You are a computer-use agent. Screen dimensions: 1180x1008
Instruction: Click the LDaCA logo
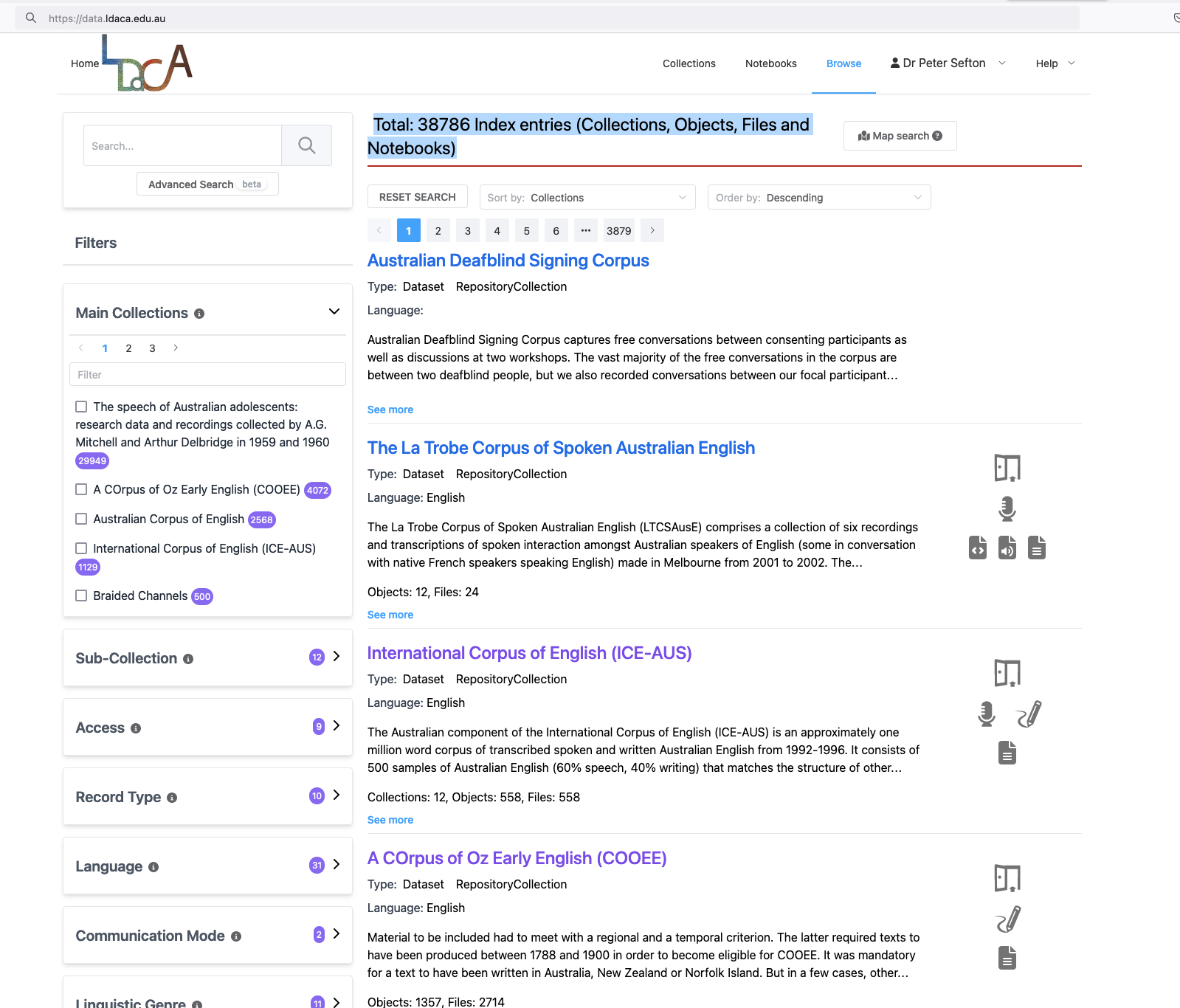click(x=147, y=63)
